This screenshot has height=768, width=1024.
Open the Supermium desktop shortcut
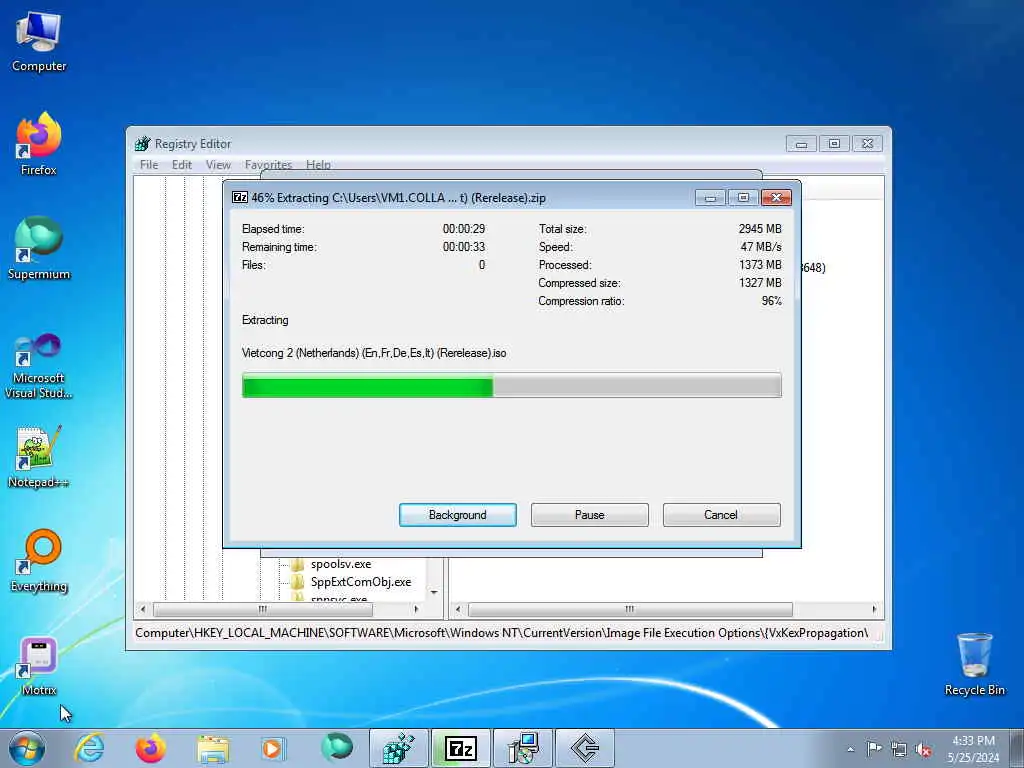39,248
